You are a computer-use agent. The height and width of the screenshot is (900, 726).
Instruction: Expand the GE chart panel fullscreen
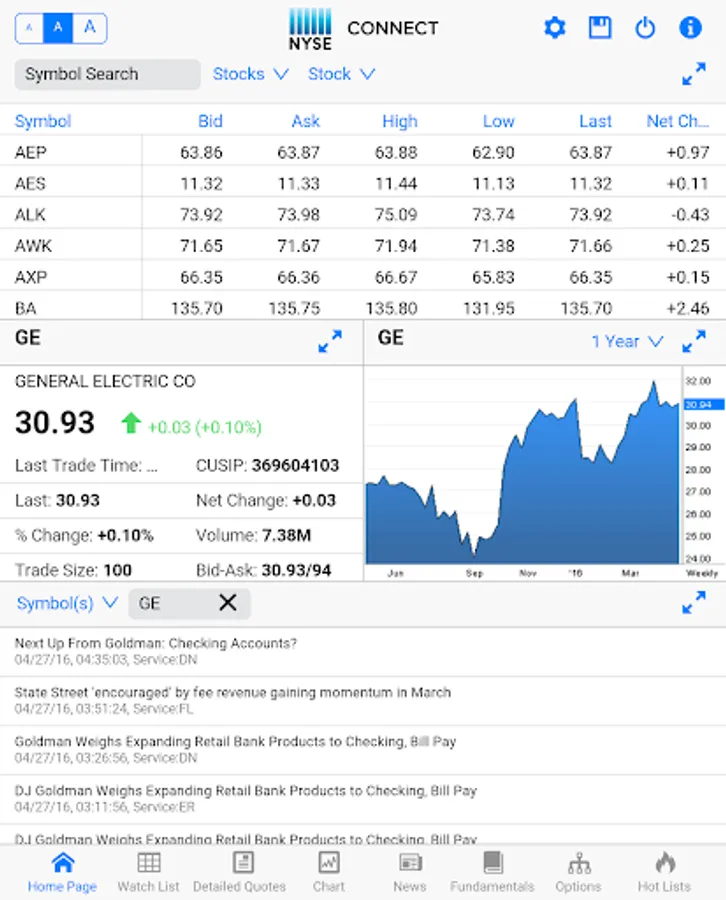[x=694, y=341]
